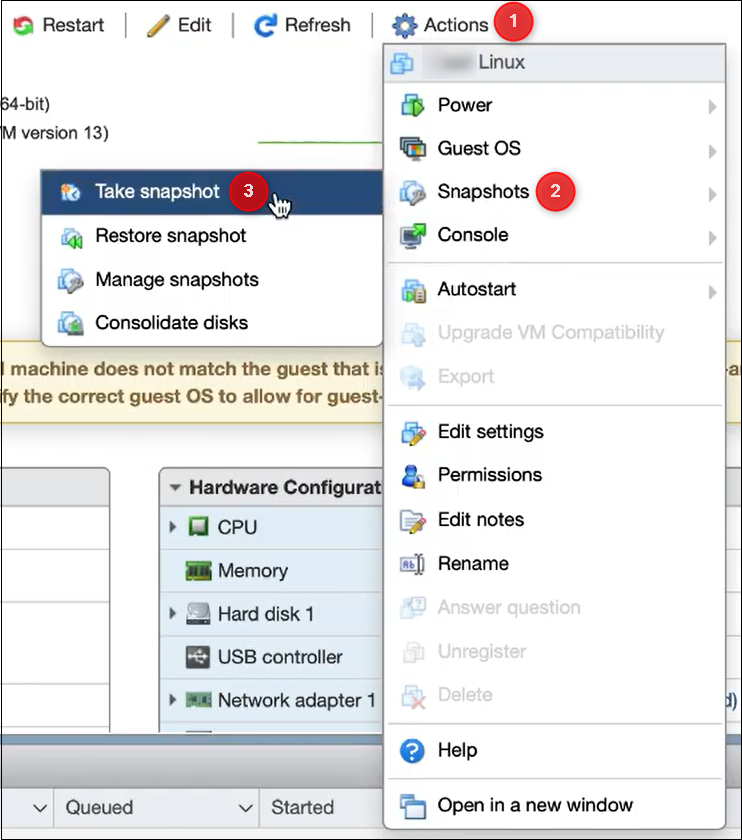The width and height of the screenshot is (742, 840).
Task: Click the Restart toolbar button label
Action: (73, 25)
